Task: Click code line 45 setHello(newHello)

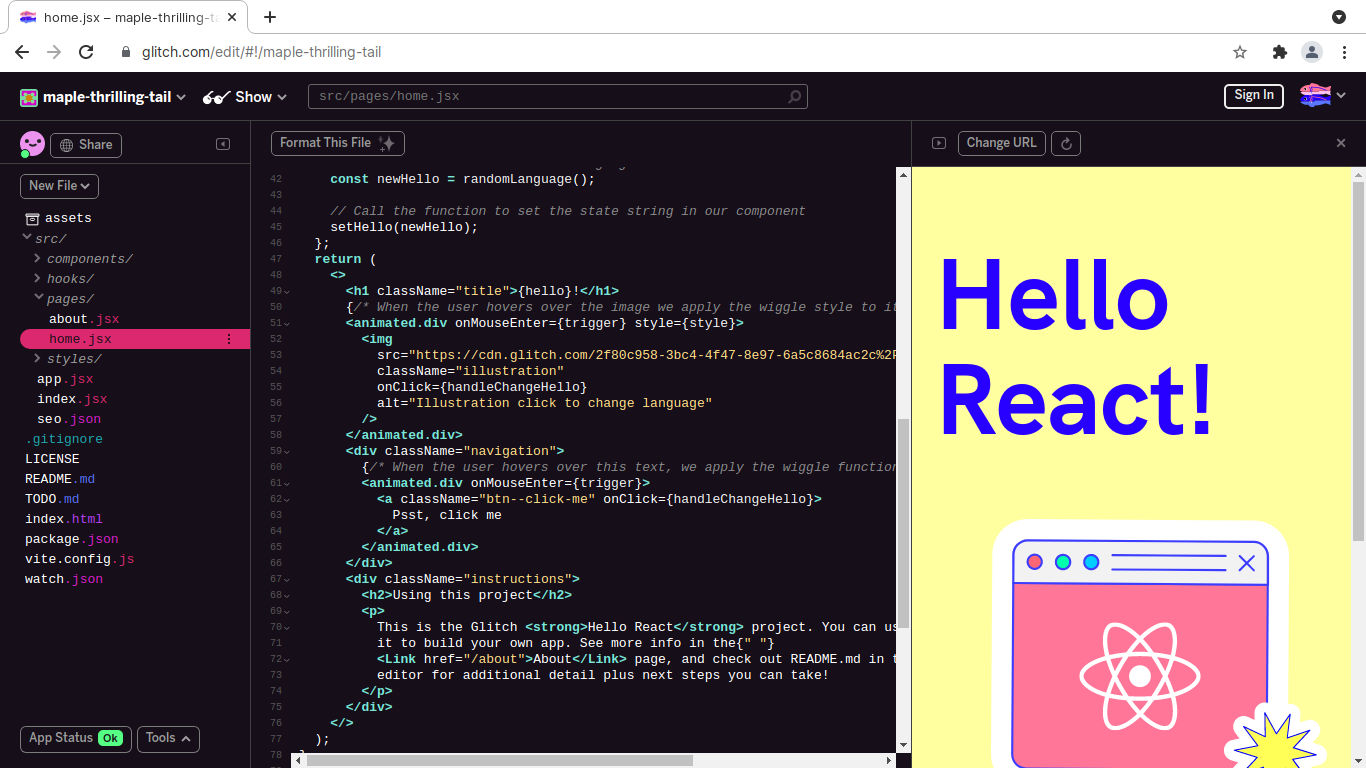Action: point(404,227)
